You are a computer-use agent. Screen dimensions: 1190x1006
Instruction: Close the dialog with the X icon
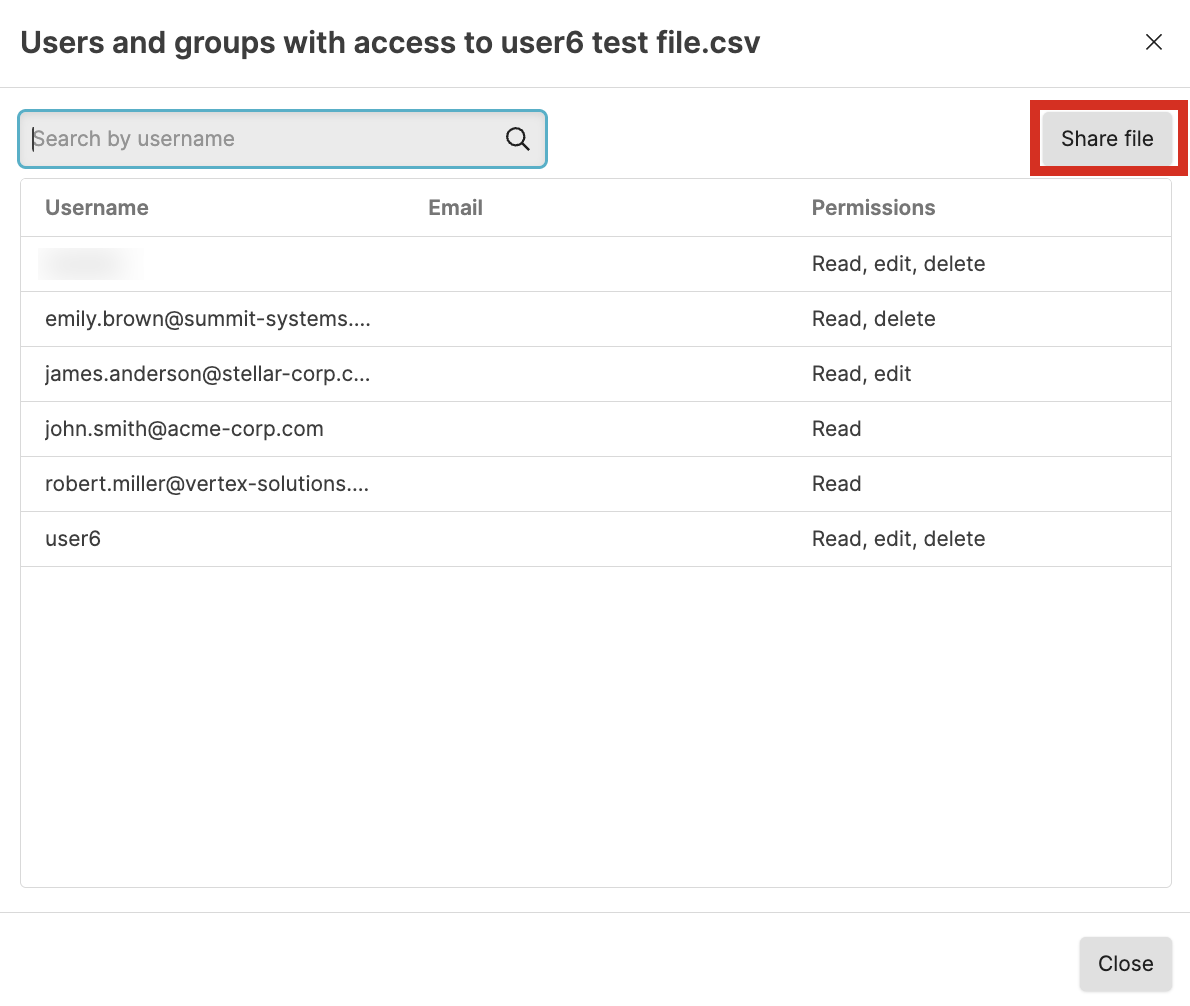1153,42
